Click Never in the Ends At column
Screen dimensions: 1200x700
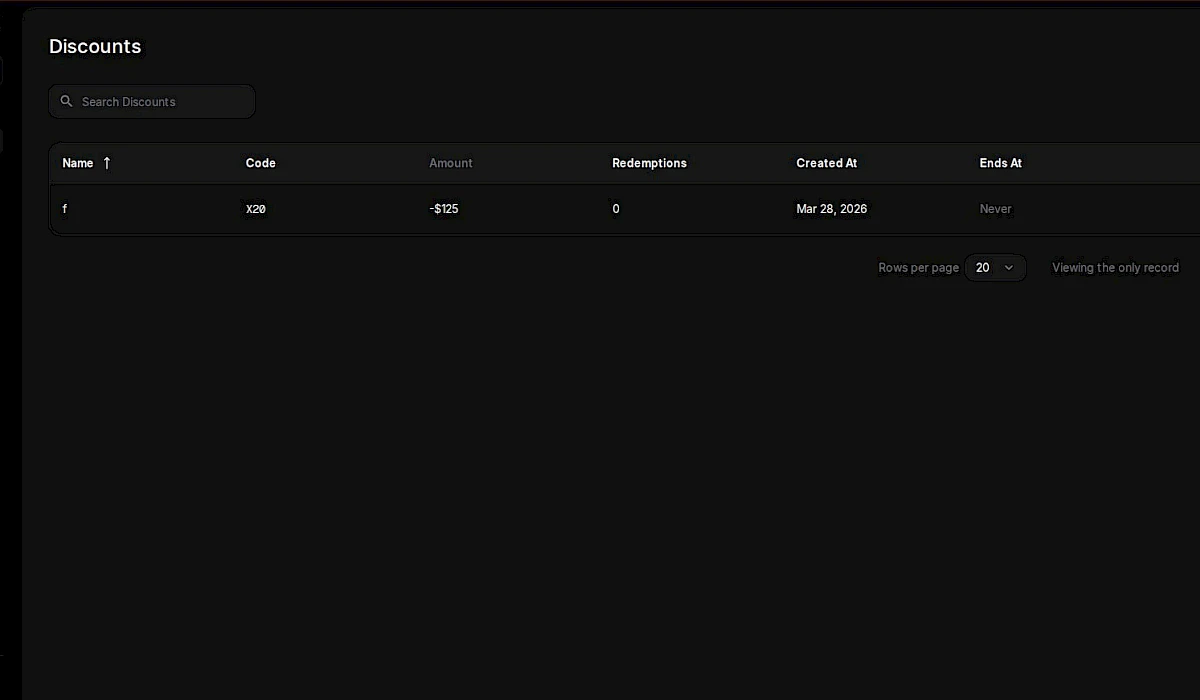(x=996, y=209)
